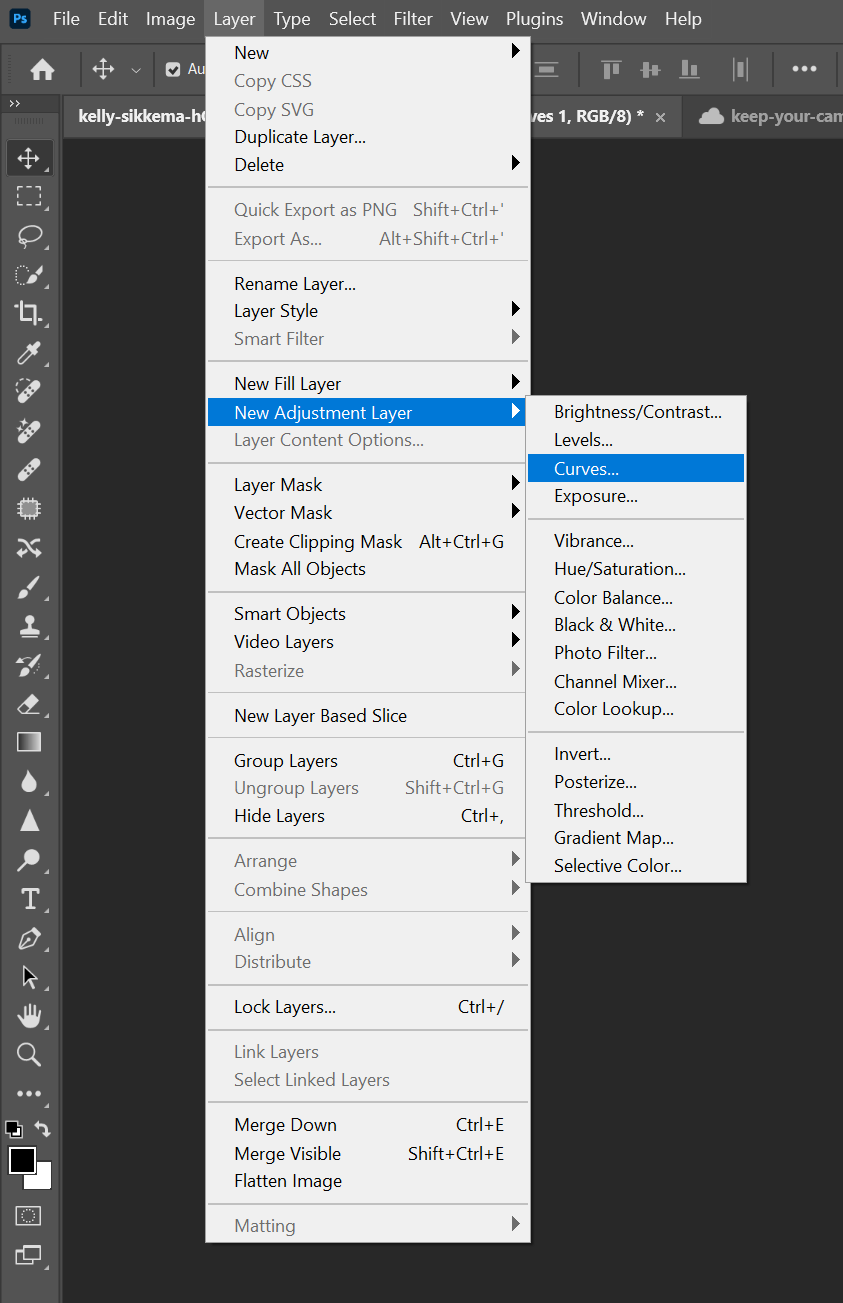The width and height of the screenshot is (843, 1303).
Task: Activate the Crop tool
Action: click(29, 313)
